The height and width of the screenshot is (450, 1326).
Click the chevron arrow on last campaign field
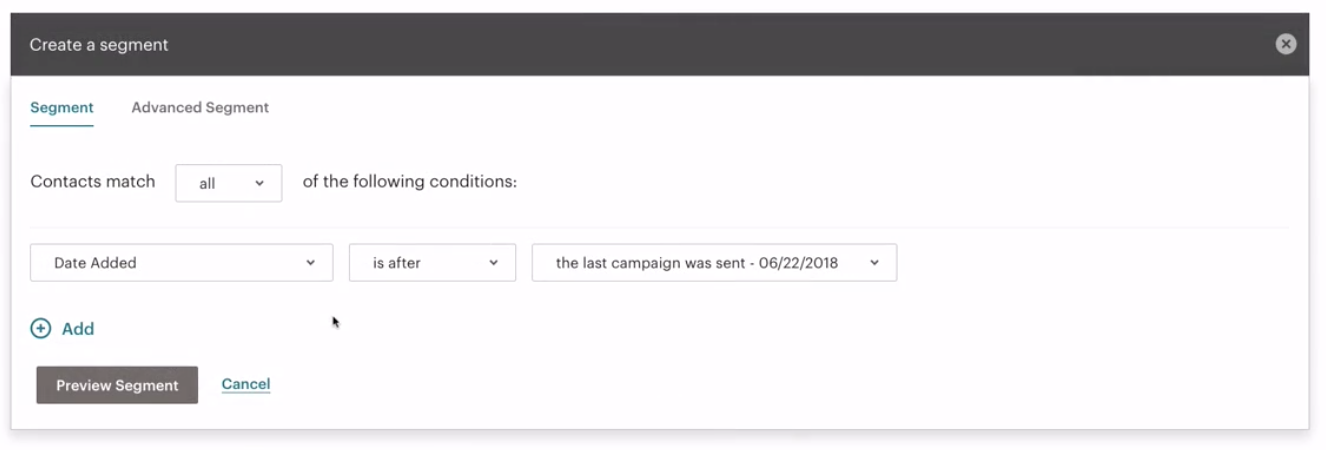pyautogui.click(x=875, y=263)
